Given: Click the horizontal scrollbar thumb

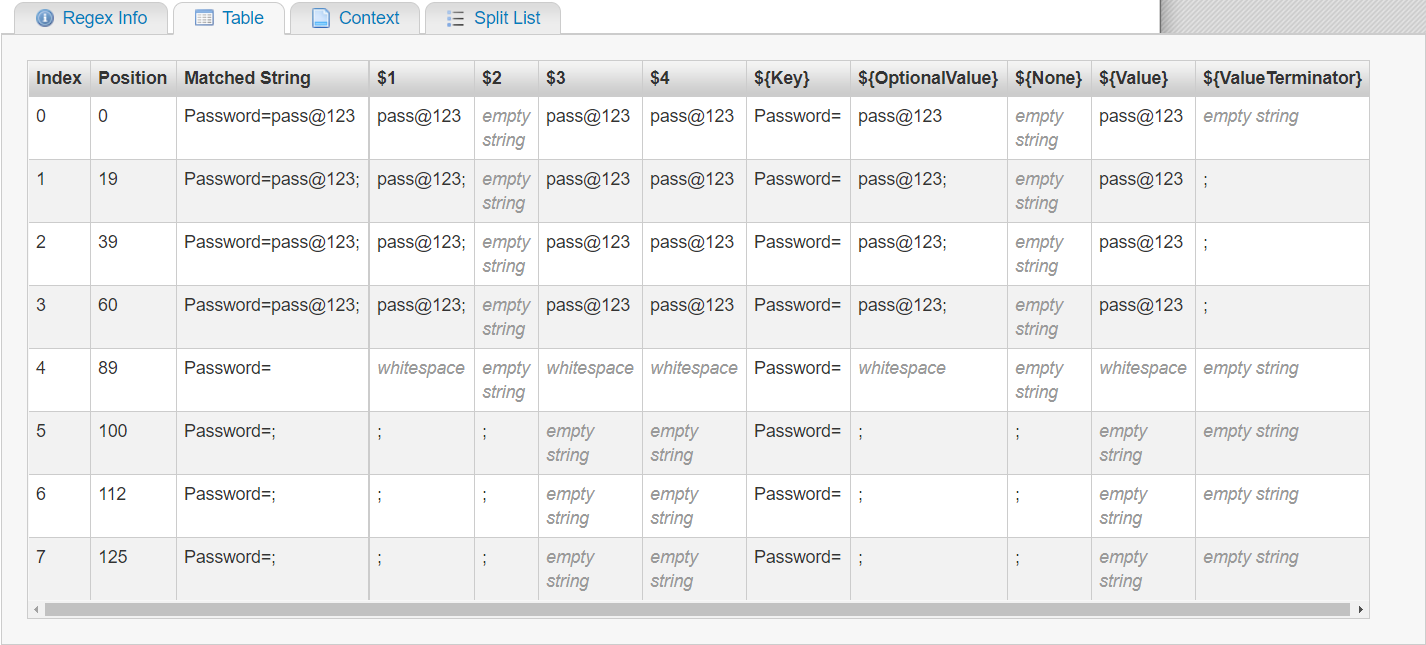Looking at the screenshot, I should (690, 607).
